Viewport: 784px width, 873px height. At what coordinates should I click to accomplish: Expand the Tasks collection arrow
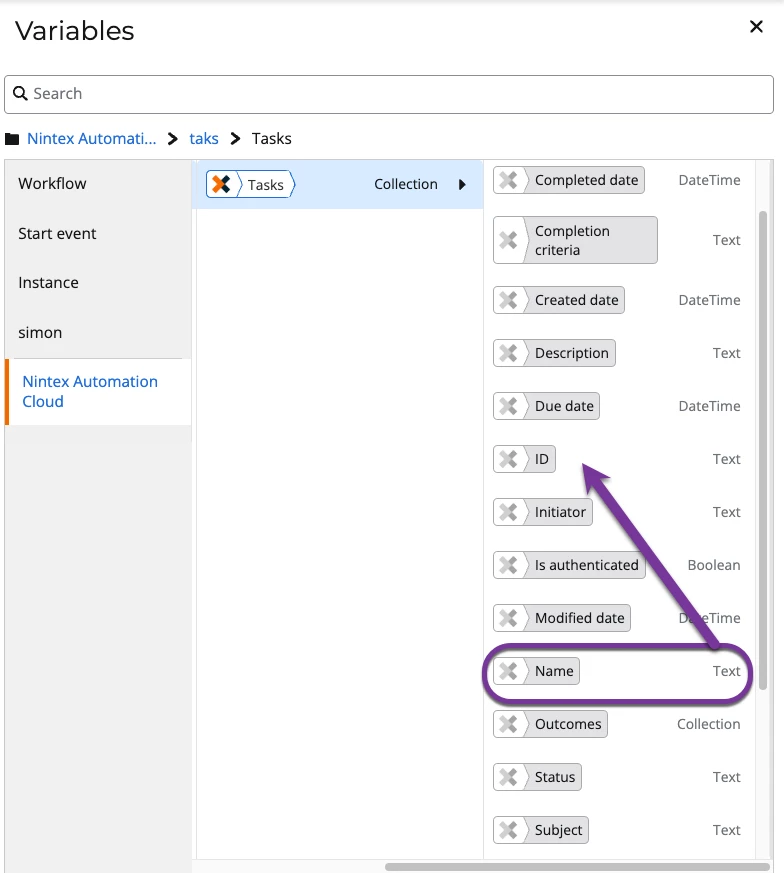click(x=462, y=184)
